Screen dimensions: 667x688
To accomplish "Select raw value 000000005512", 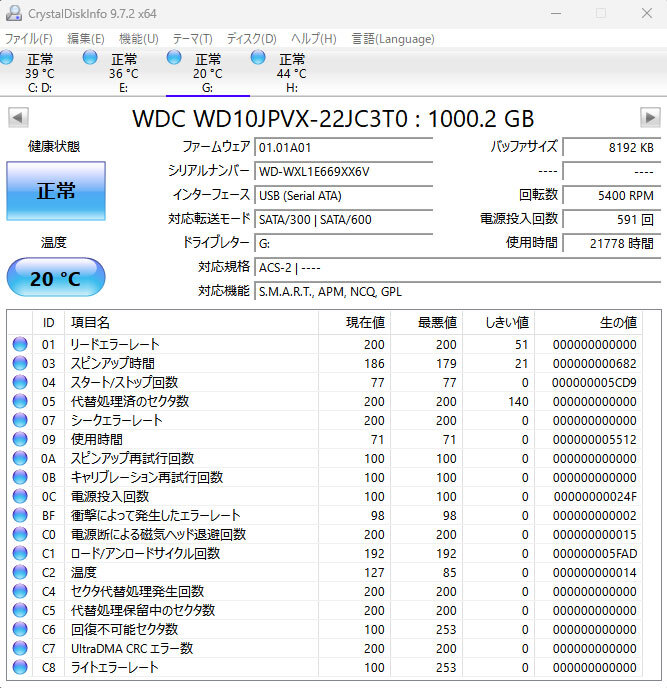I will coord(595,440).
